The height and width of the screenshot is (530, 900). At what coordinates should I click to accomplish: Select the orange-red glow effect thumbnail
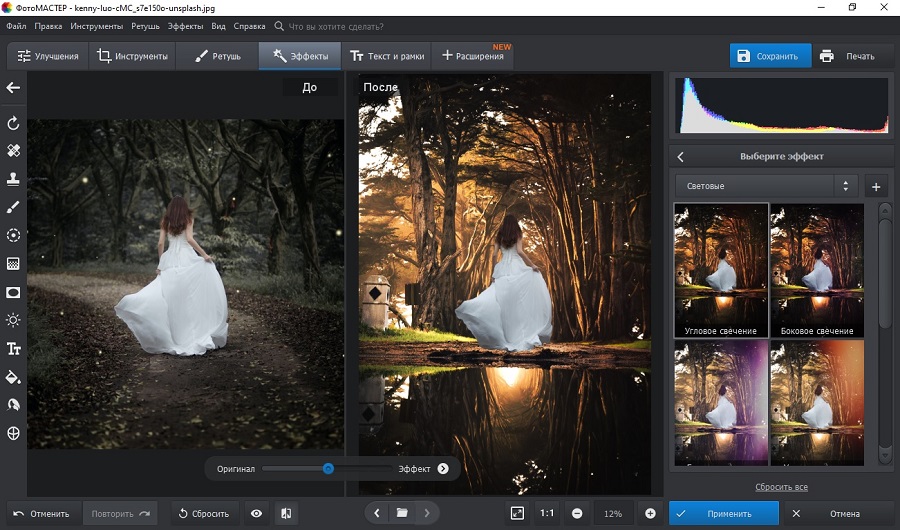[x=817, y=402]
